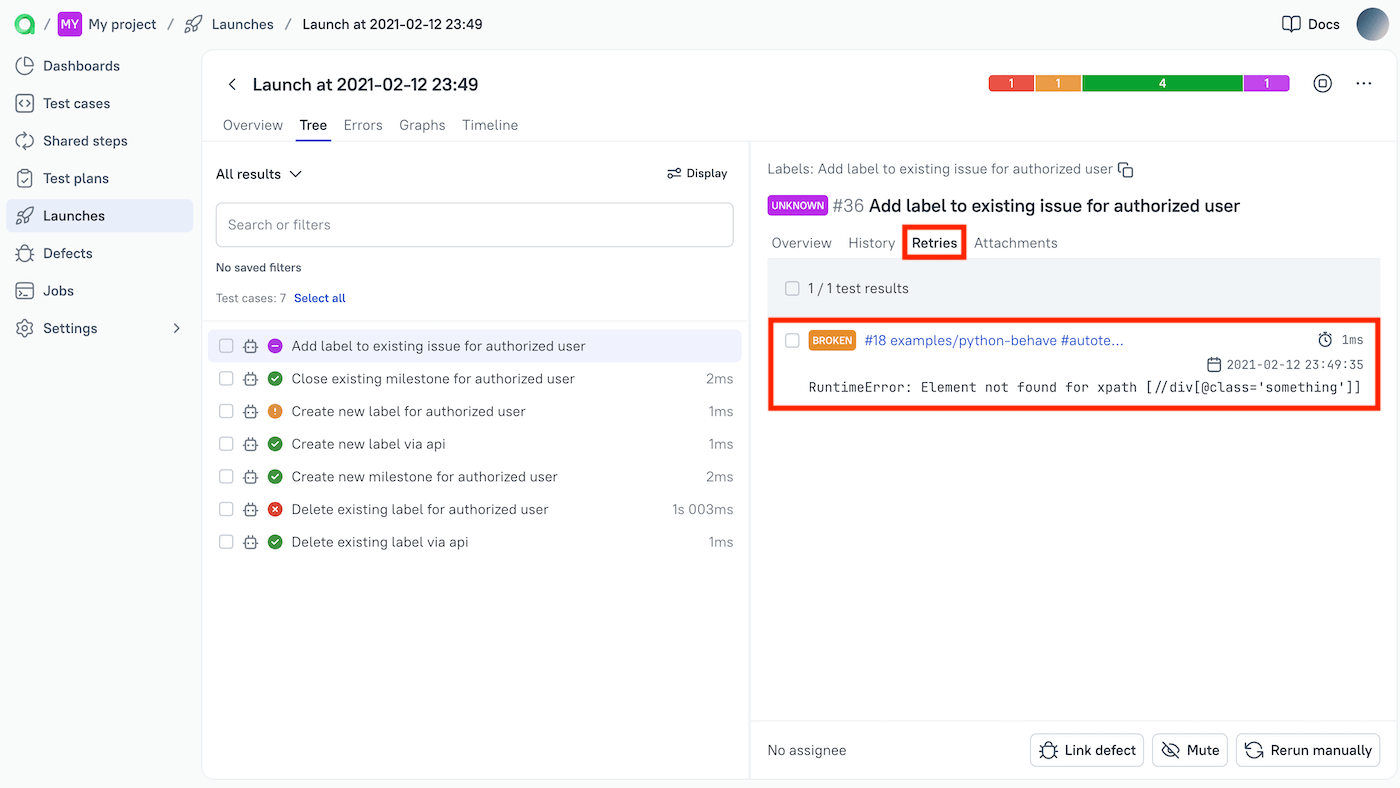Click the stop launch icon near the status bar

(x=1322, y=83)
